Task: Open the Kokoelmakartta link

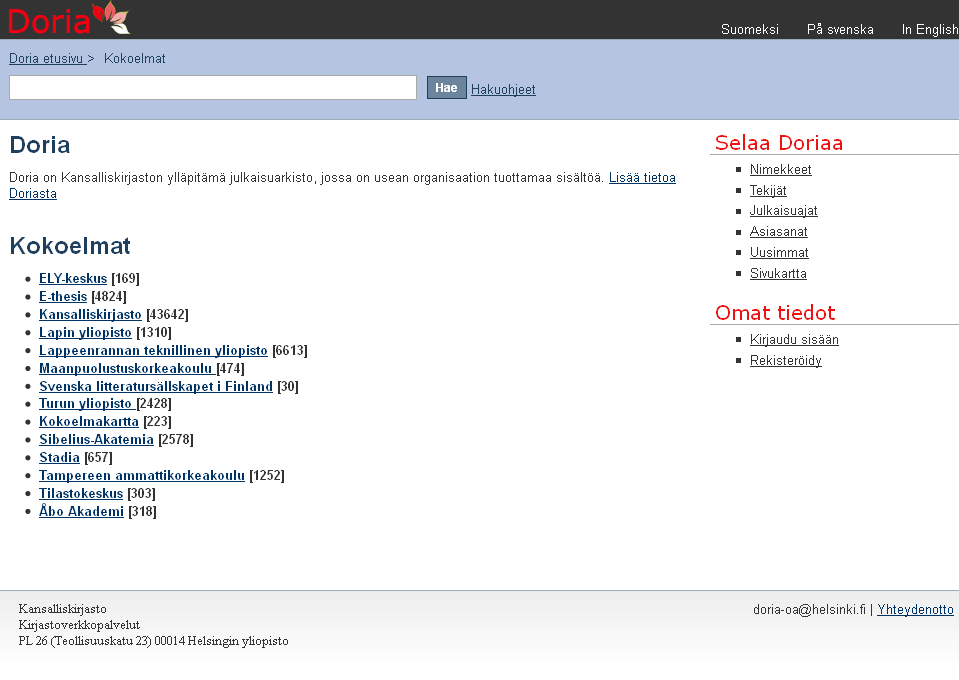Action: click(x=89, y=421)
